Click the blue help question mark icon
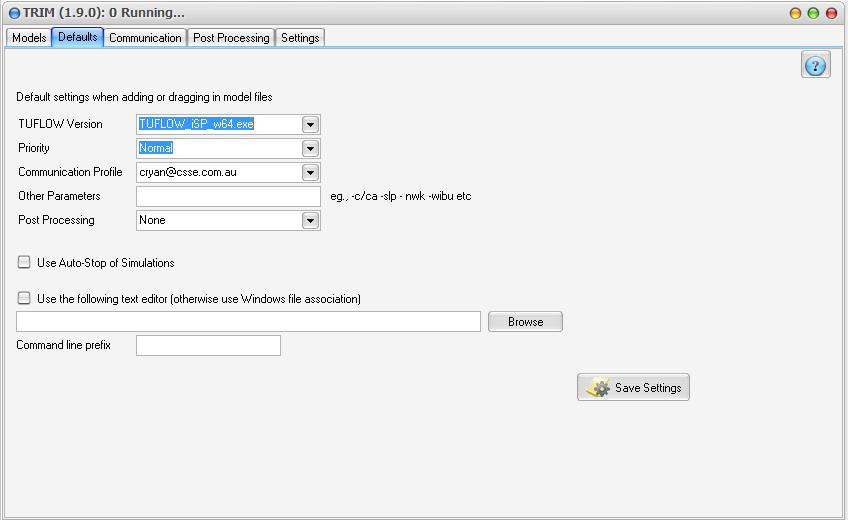Image resolution: width=848 pixels, height=520 pixels. (815, 66)
